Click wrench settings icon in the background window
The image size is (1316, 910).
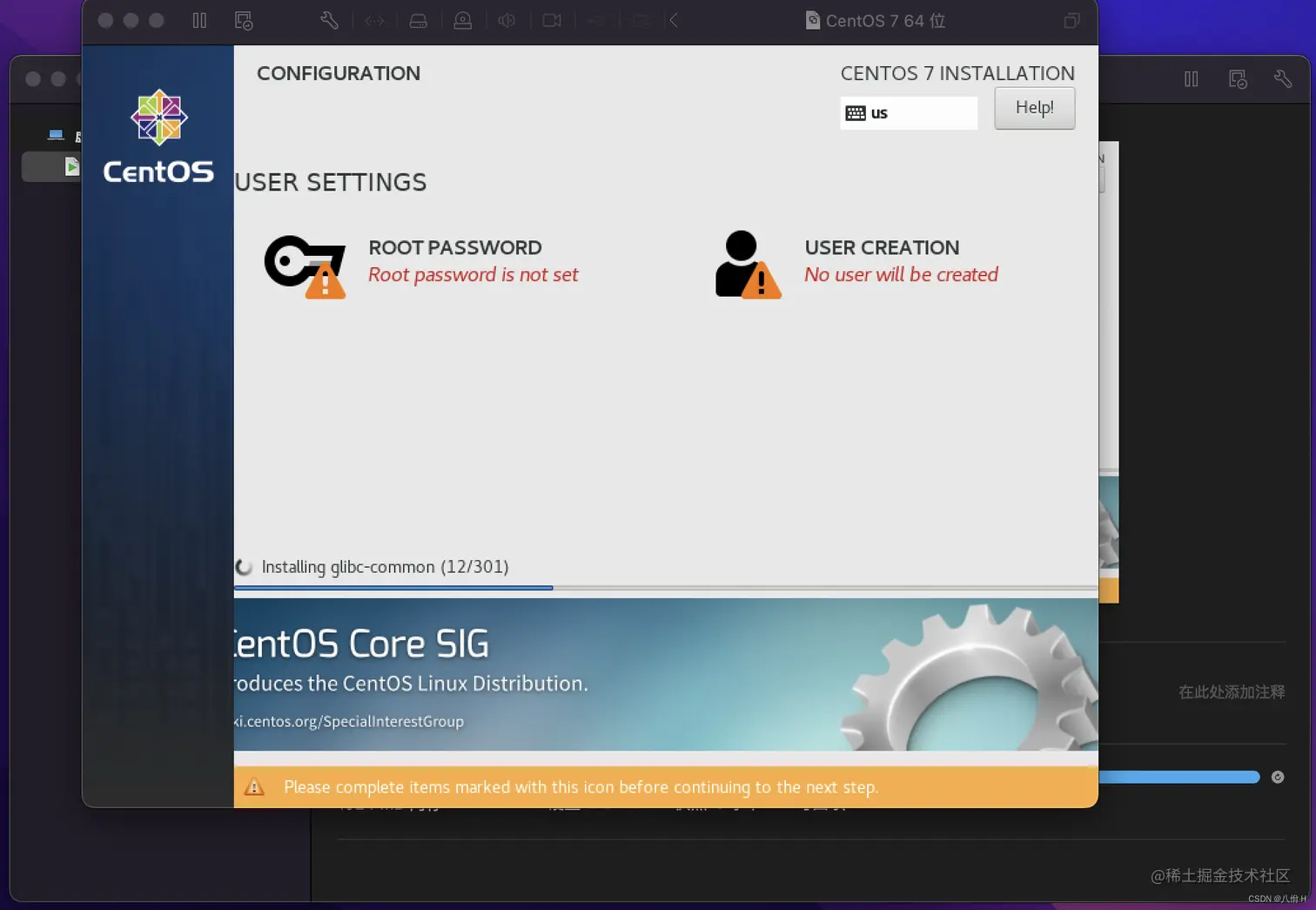tap(1283, 79)
